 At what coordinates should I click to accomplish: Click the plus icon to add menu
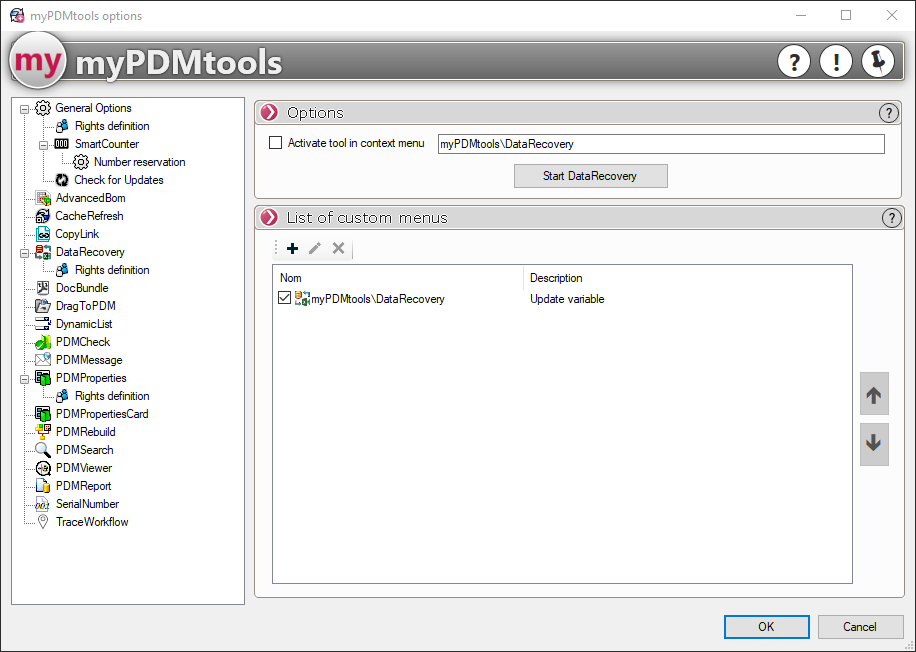coord(292,248)
